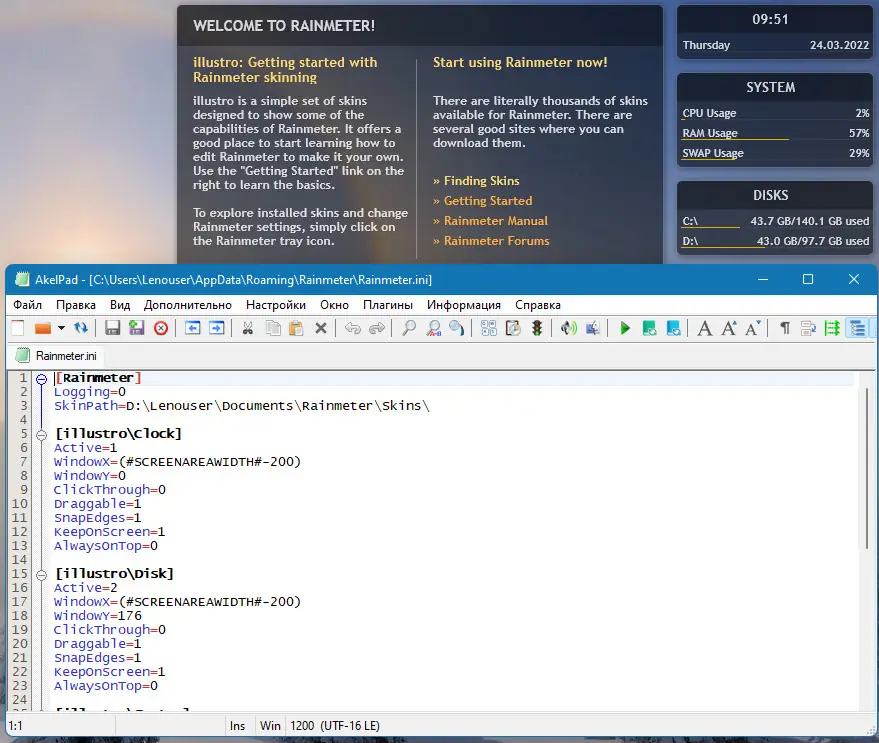Click the 09:51 clock skin time
Viewport: 879px width, 743px height.
(770, 19)
